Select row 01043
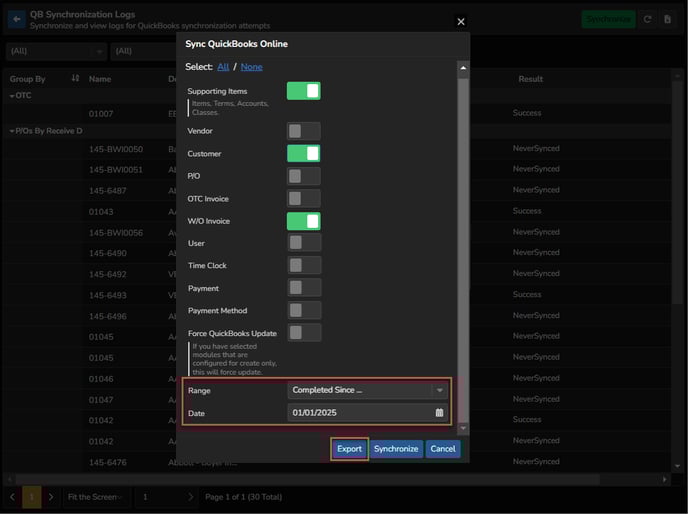This screenshot has height=514, width=688. pos(101,212)
